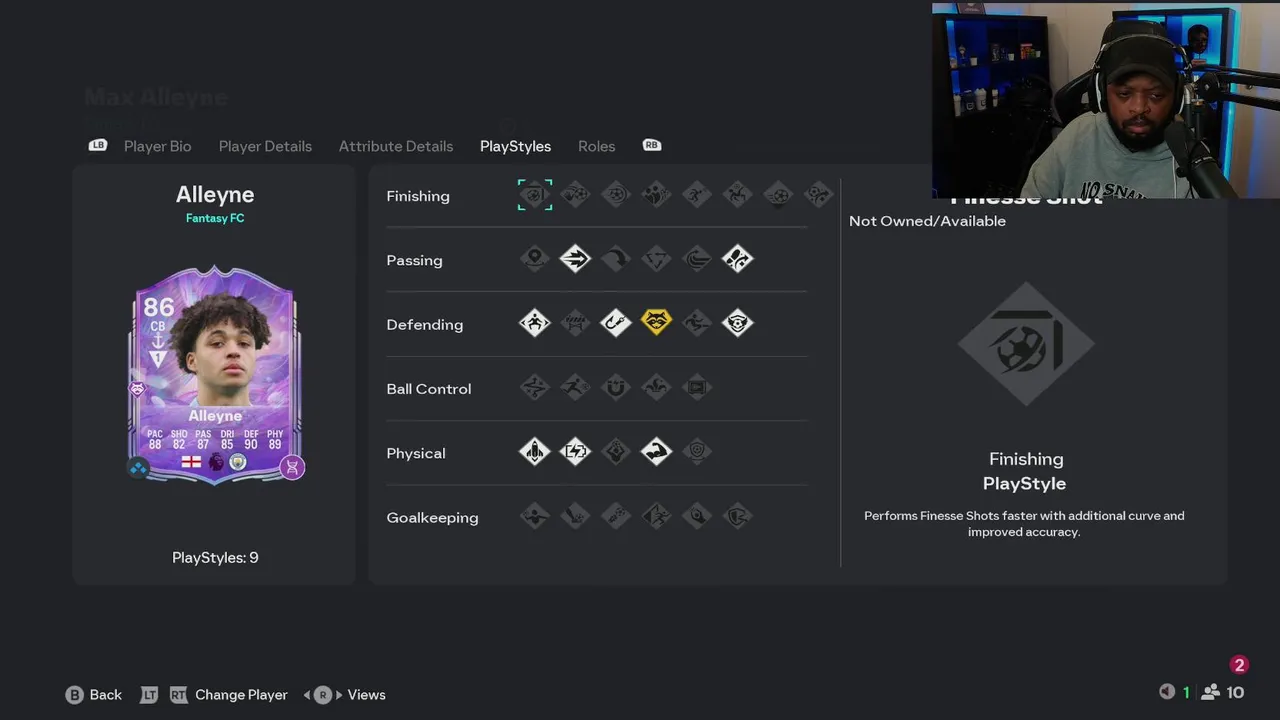The image size is (1280, 720).
Task: Select the winged shield Aerial Fortress icon
Action: pos(737,323)
